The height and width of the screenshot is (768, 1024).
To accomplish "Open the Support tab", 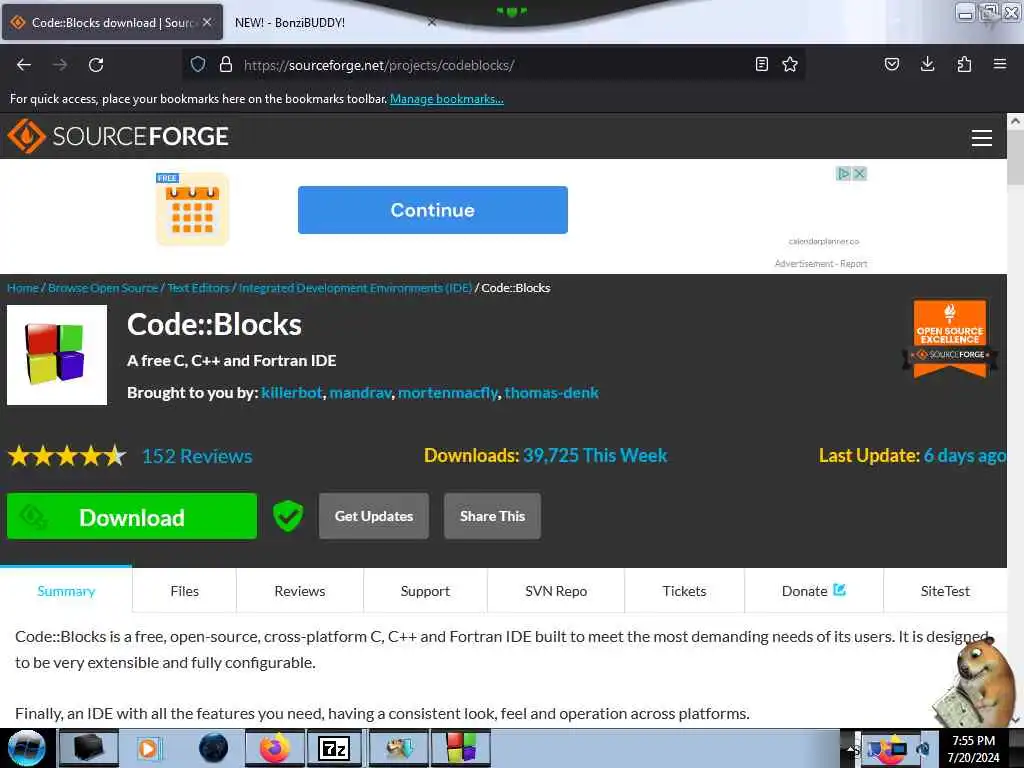I will click(425, 590).
